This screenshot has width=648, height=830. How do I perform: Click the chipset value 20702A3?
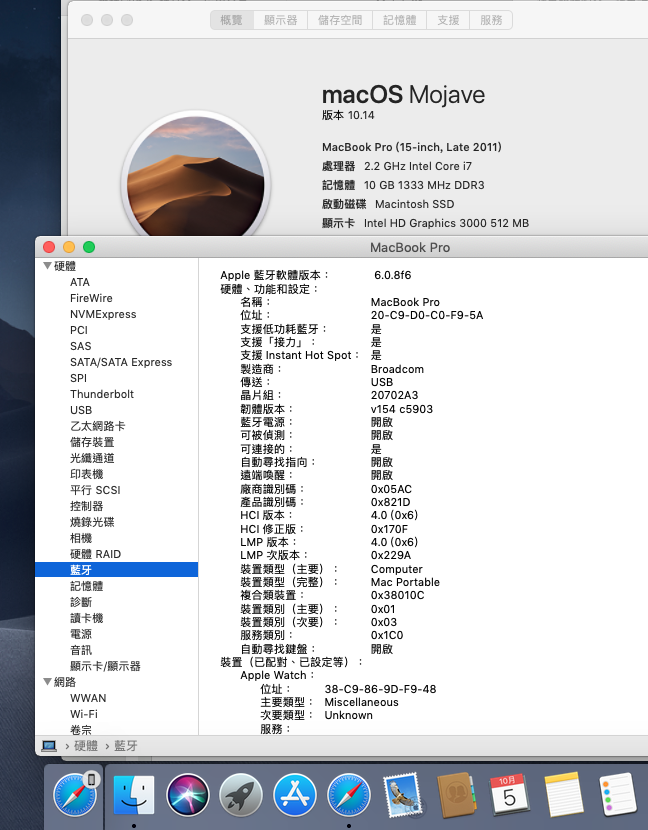[394, 395]
